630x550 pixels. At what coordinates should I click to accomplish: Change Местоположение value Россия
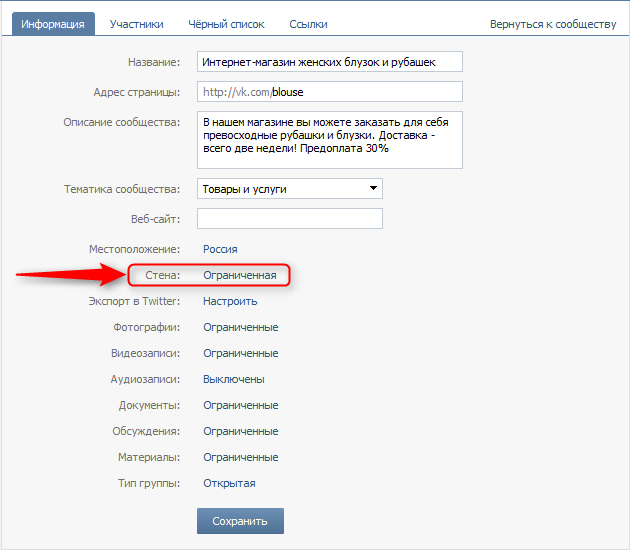[220, 249]
